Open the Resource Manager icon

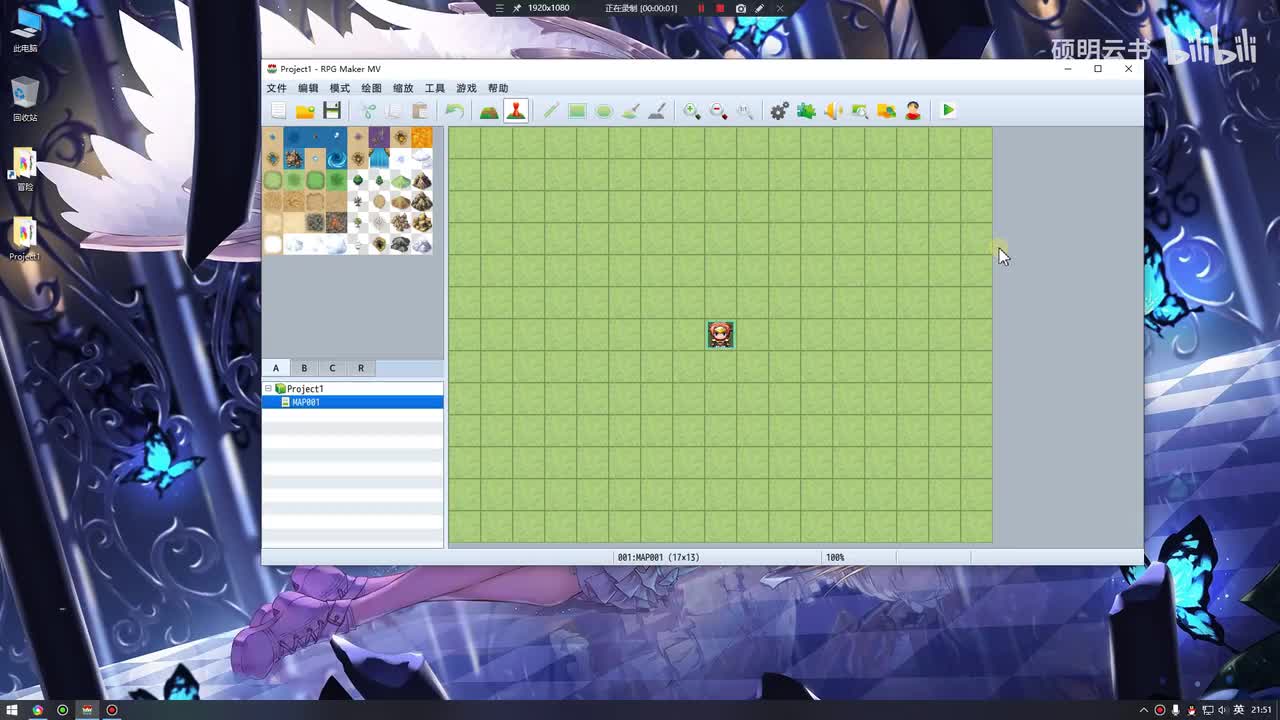(886, 111)
